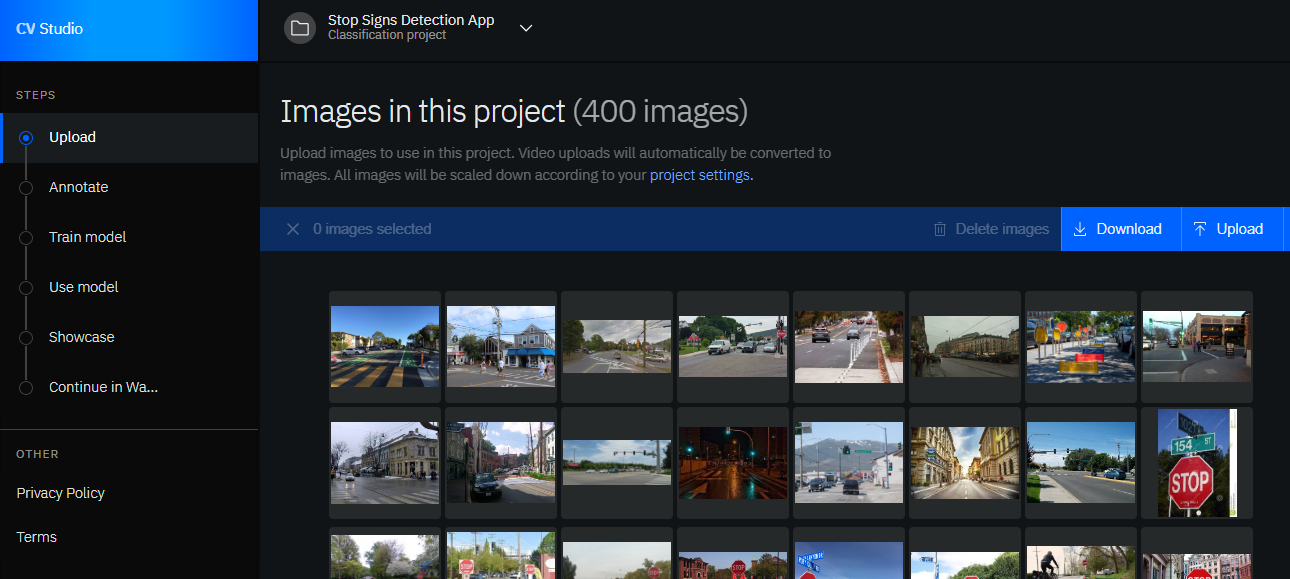Select the orange barrier street thumbnail
Screen dimensions: 1290x579
[1080, 346]
